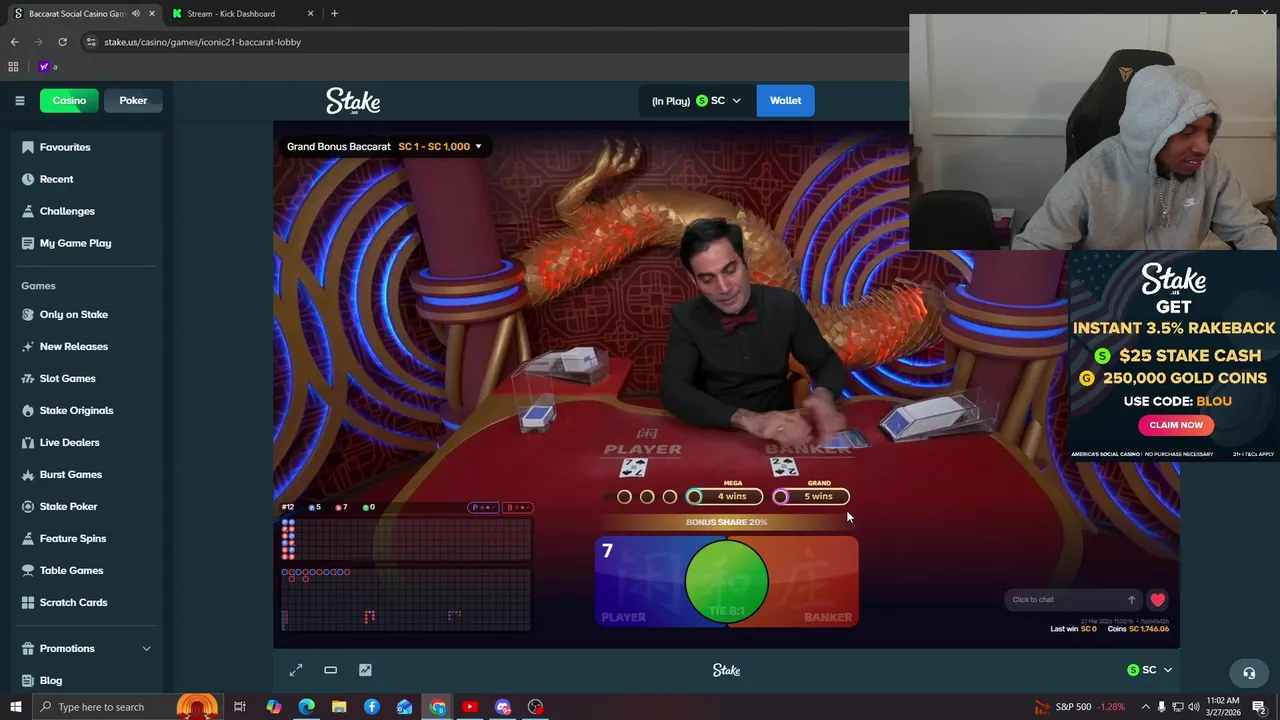Screen dimensions: 1280x720
Task: Switch to the Poker tab
Action: click(x=133, y=100)
